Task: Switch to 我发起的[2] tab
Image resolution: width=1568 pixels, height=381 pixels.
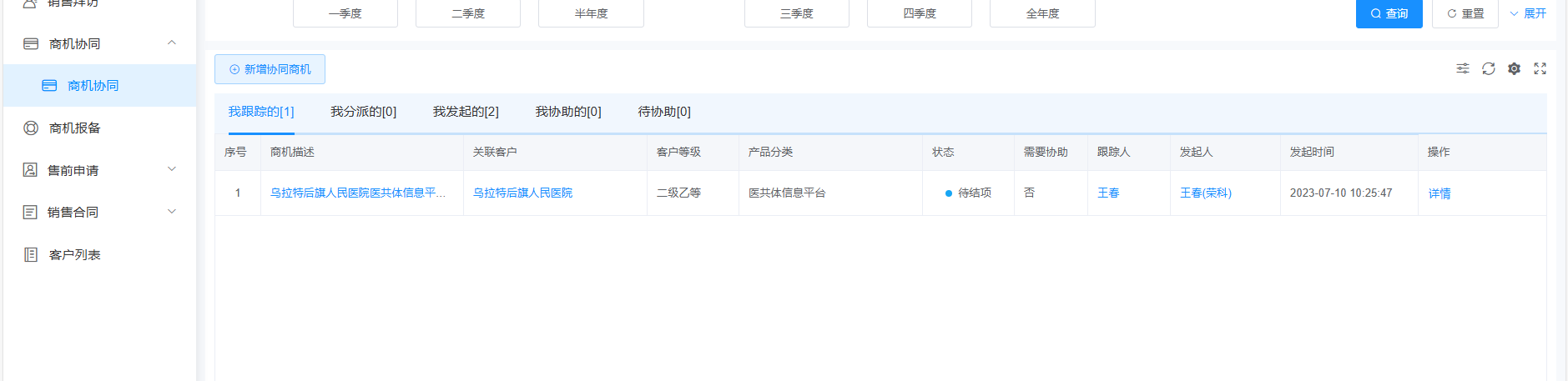Action: coord(466,112)
